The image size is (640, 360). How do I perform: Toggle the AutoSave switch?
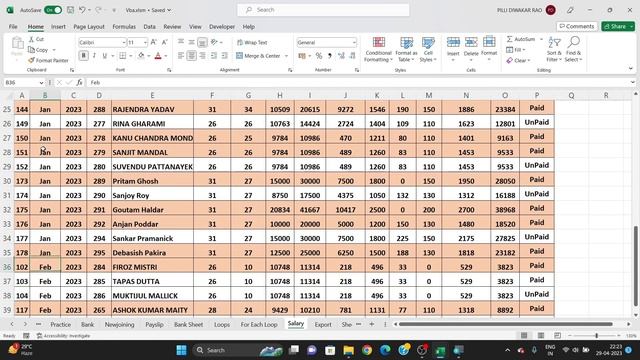tap(53, 10)
